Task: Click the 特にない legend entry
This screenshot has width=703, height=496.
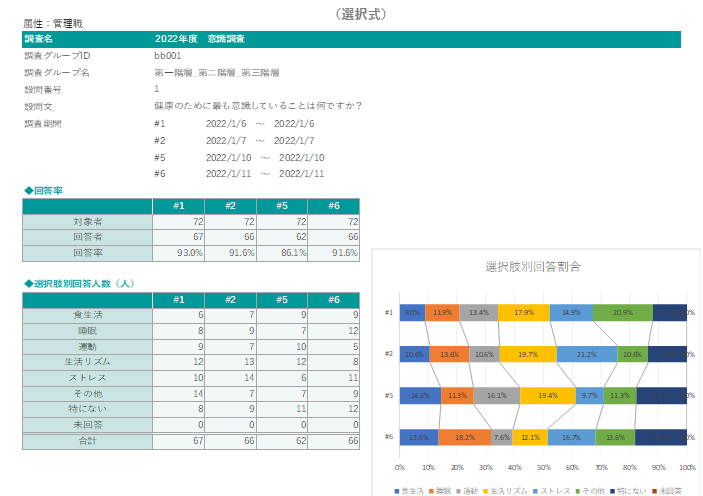Action: [x=631, y=491]
